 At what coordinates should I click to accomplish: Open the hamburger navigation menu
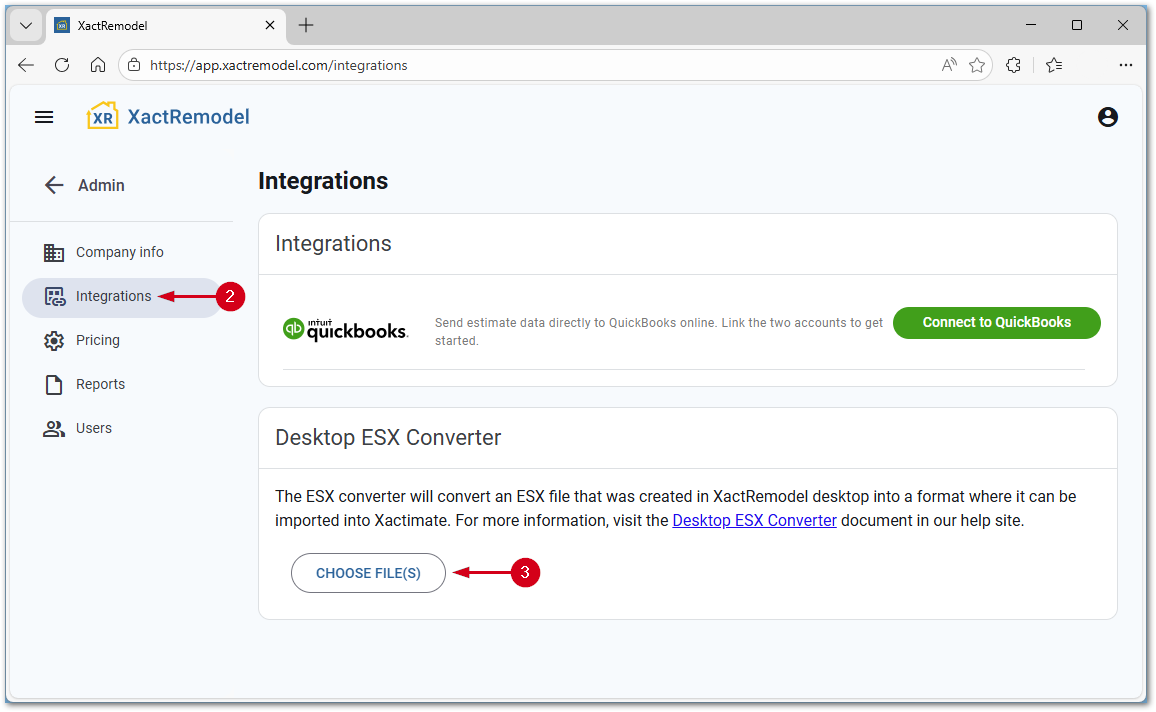(x=44, y=117)
